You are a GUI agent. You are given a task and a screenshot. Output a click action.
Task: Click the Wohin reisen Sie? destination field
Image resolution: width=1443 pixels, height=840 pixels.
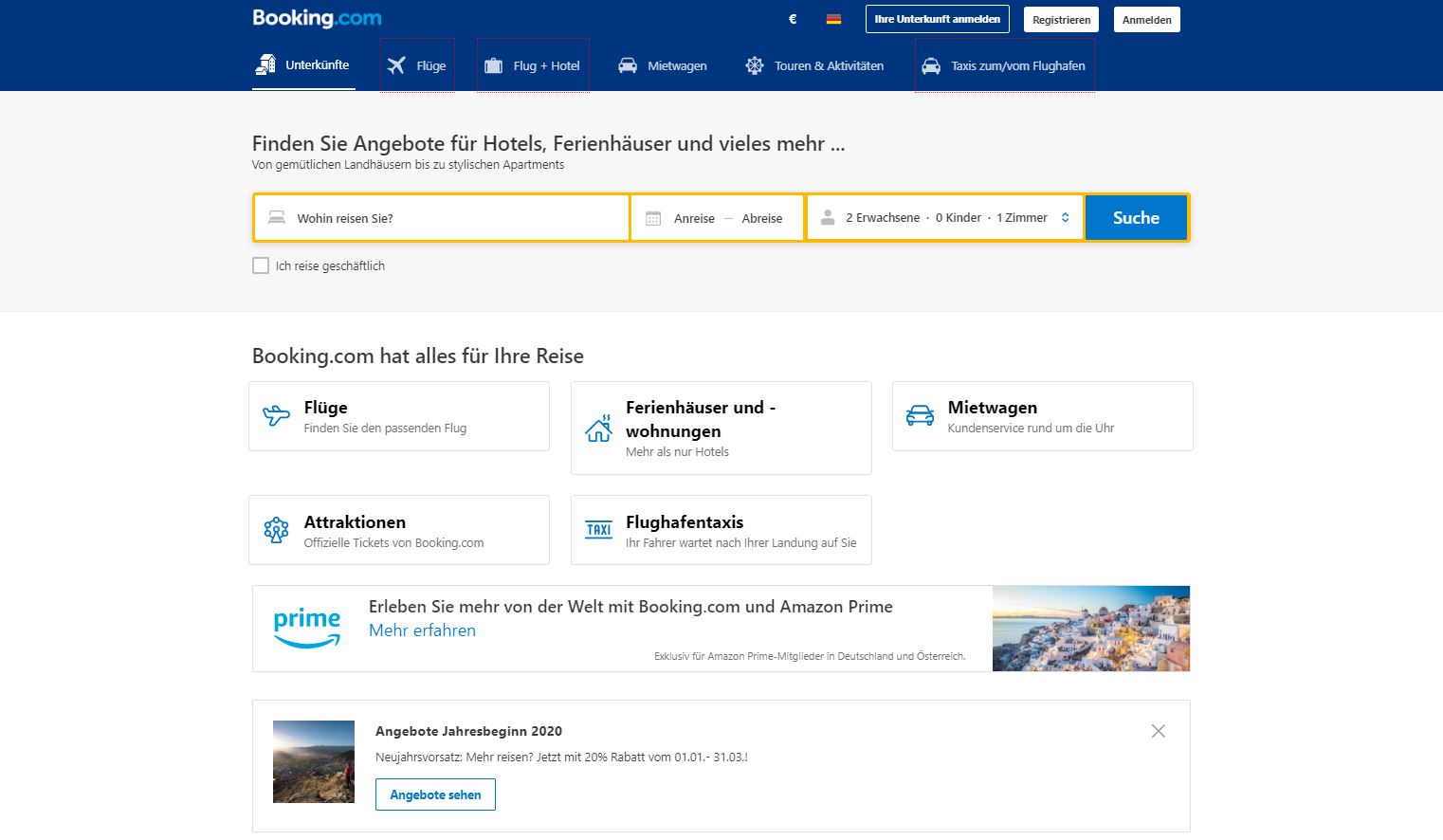coord(442,218)
